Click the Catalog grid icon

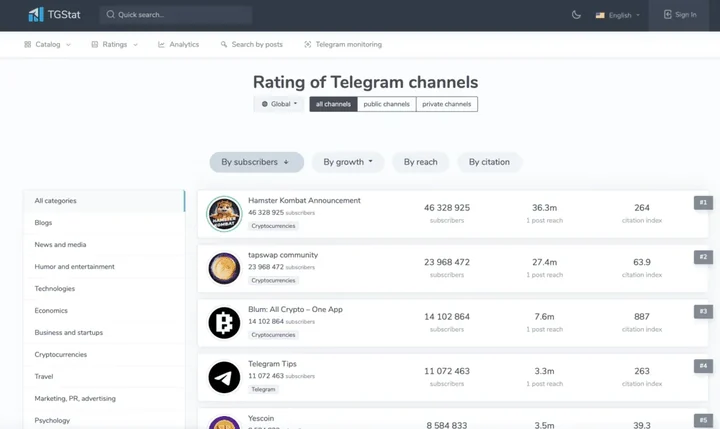[28, 45]
